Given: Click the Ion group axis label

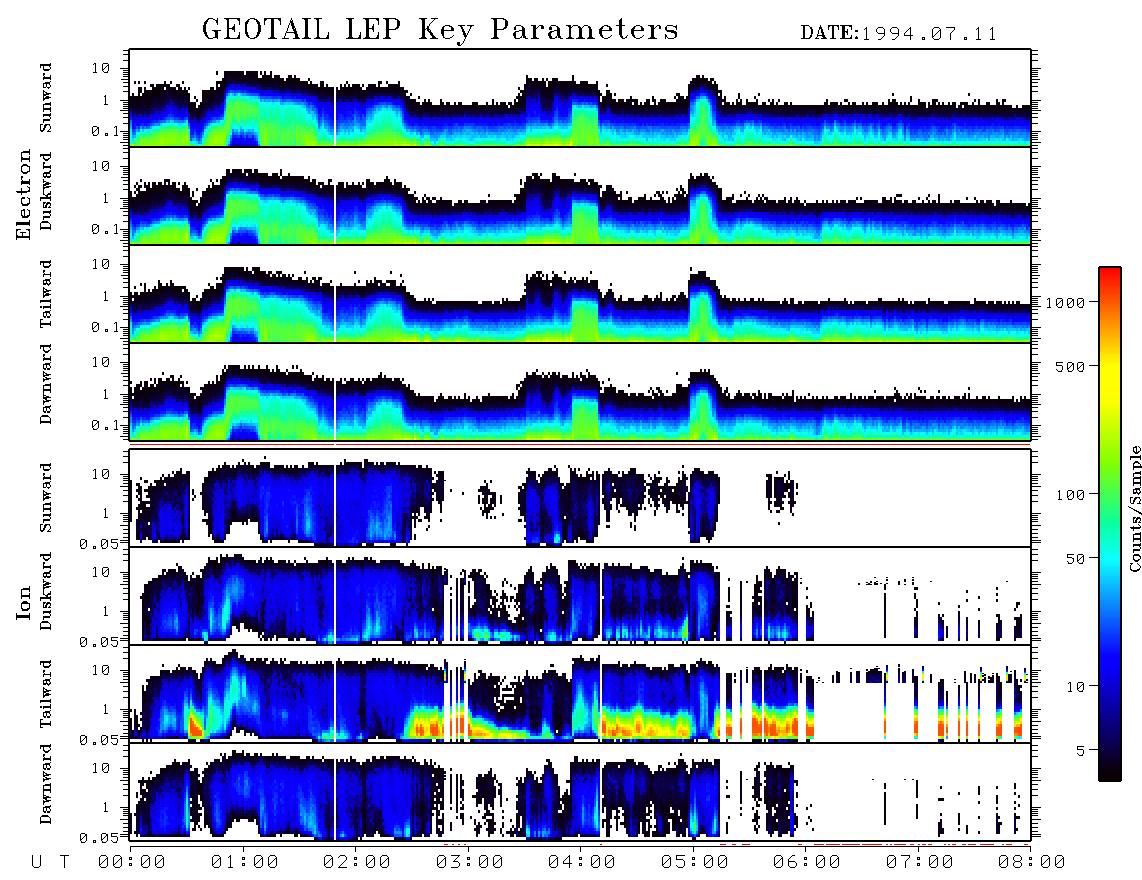Looking at the screenshot, I should (x=23, y=603).
